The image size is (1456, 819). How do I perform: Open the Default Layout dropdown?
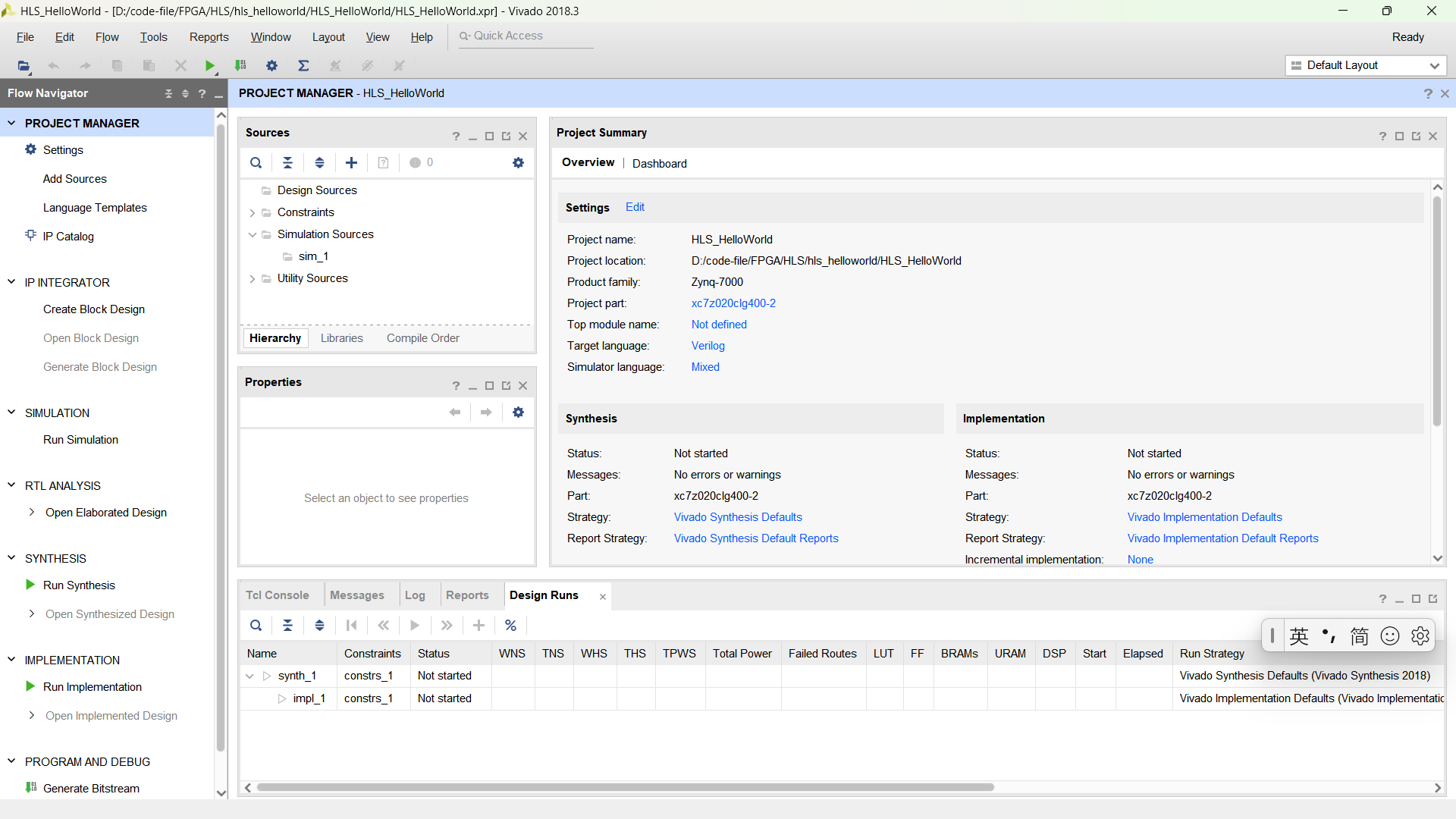[x=1366, y=66]
